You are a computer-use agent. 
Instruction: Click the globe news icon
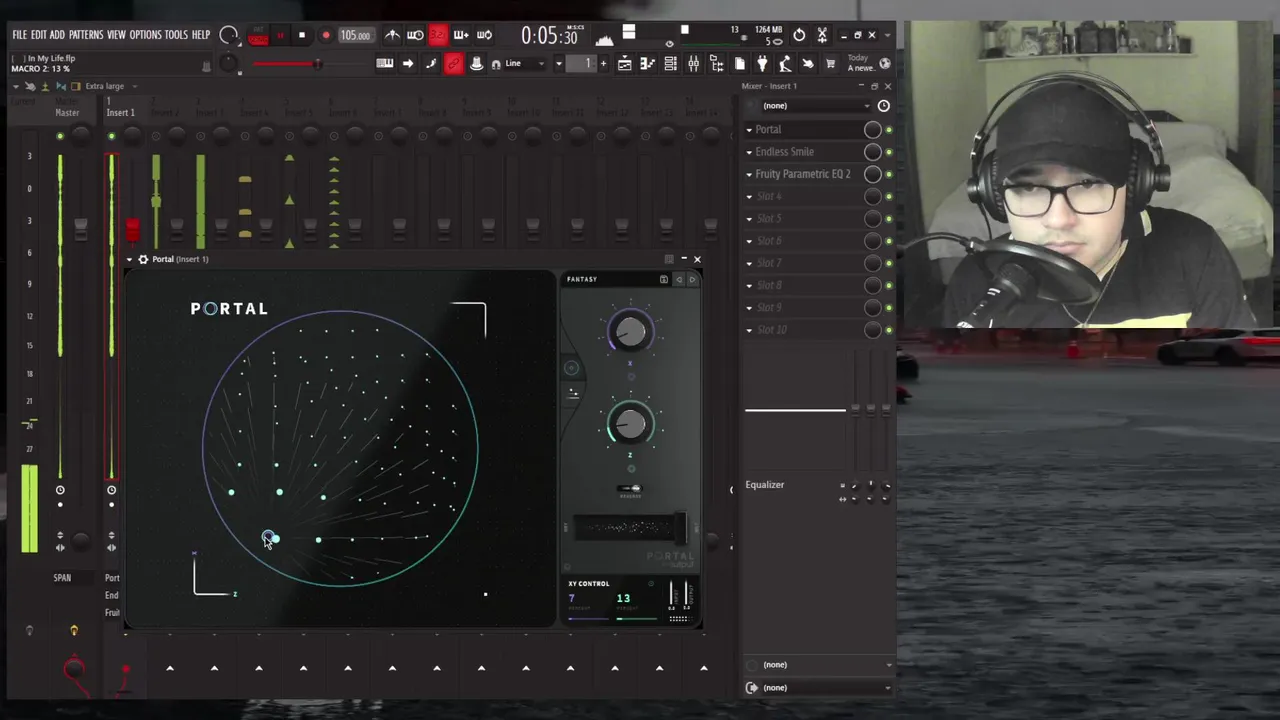[885, 63]
